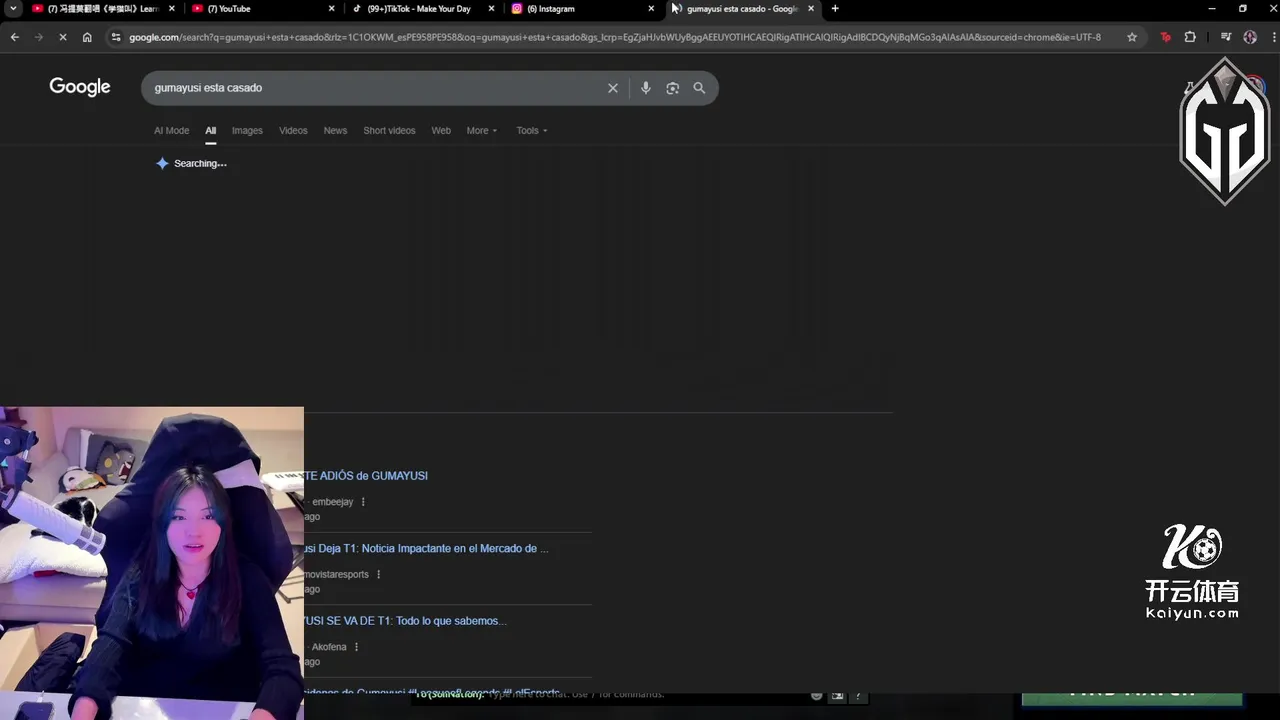Open the tab search dropdown arrow

(x=13, y=9)
